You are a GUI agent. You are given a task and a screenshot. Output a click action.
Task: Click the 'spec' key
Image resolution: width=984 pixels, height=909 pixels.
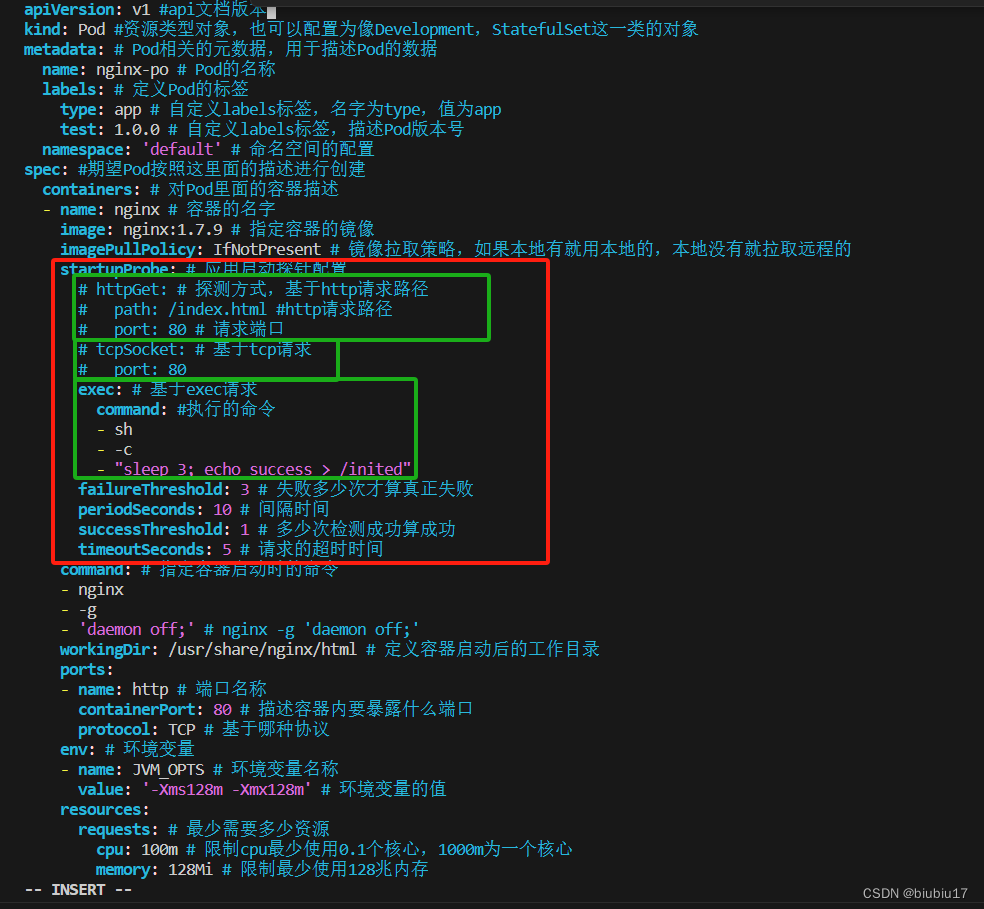click(41, 169)
